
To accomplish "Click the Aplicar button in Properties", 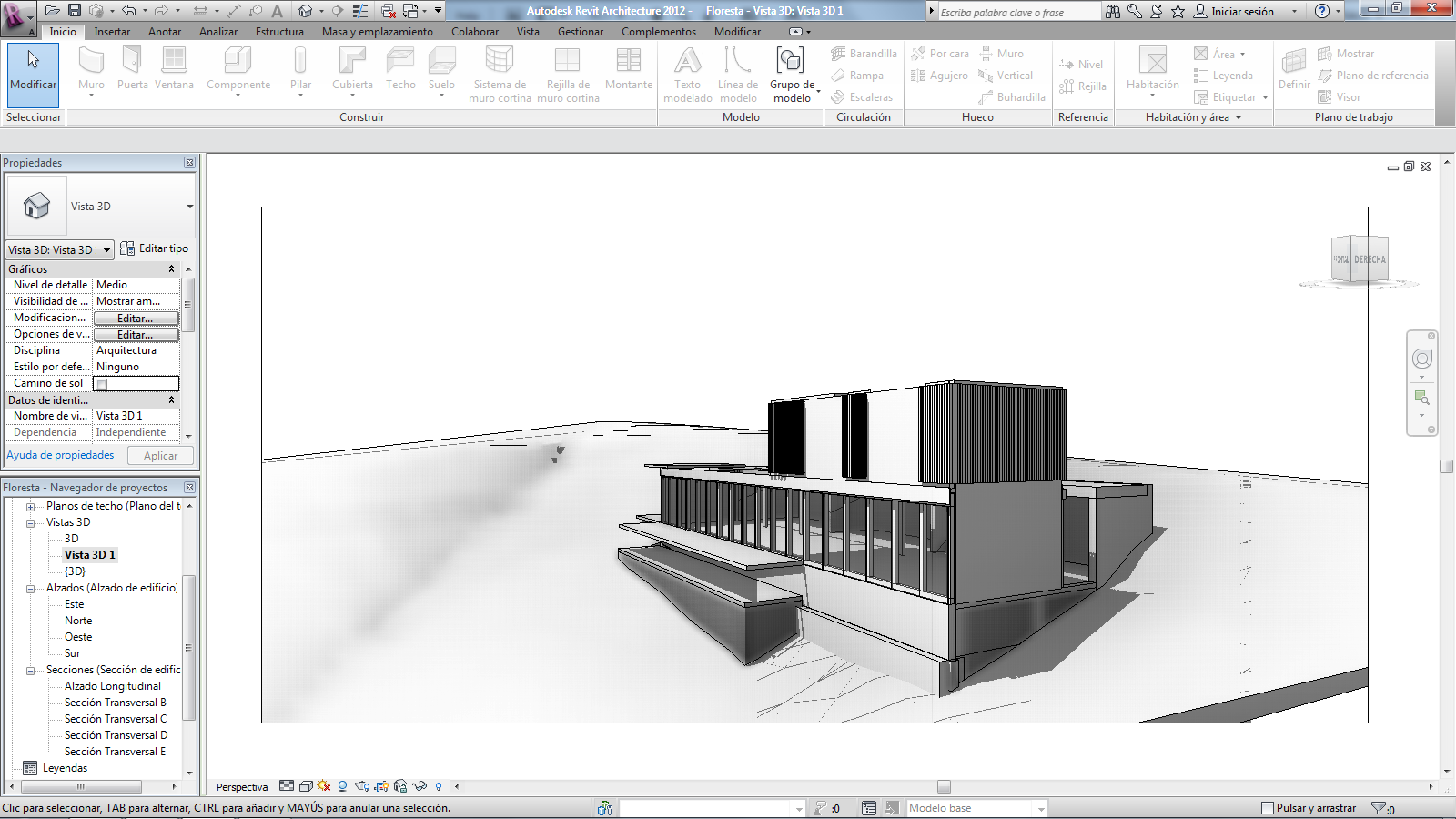I will 160,455.
